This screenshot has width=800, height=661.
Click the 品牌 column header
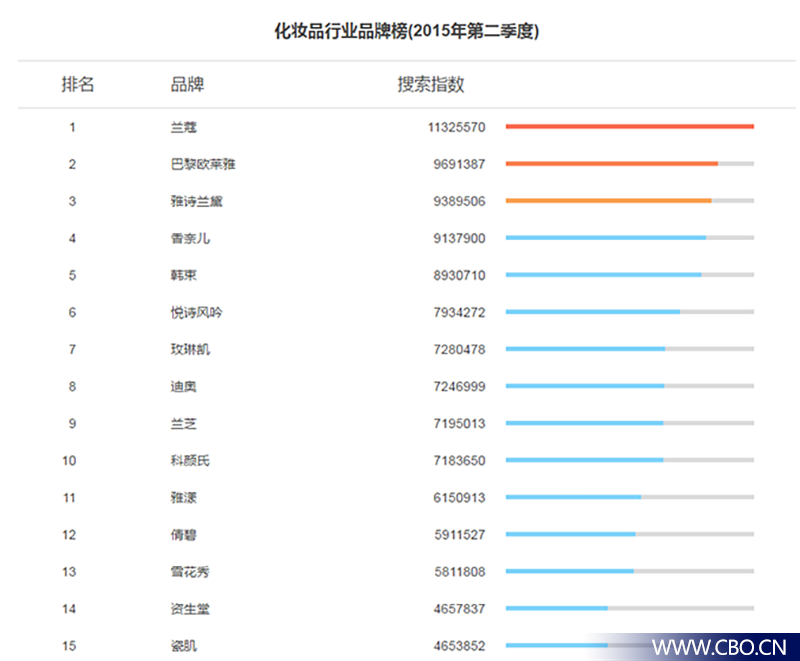(x=187, y=85)
